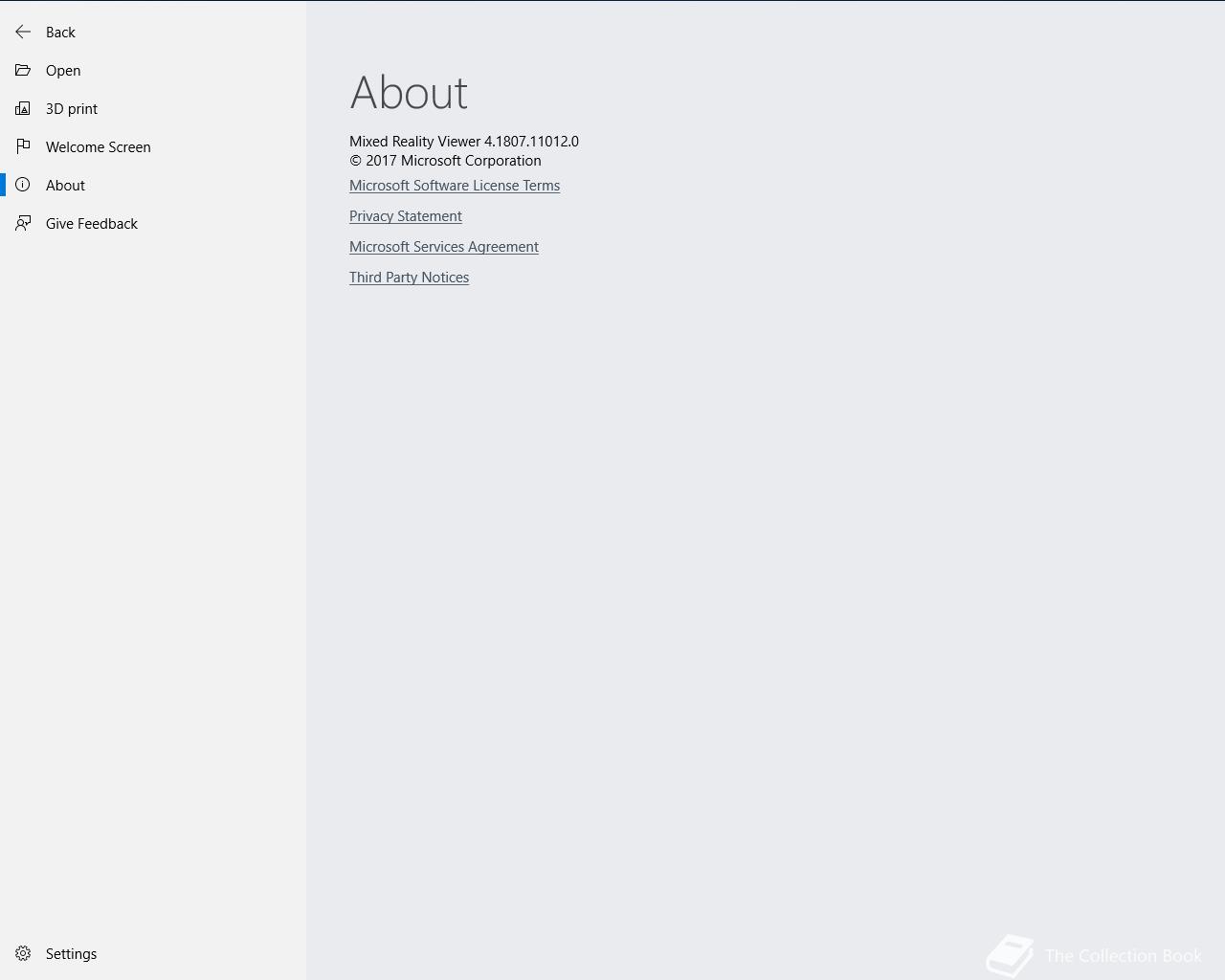
Task: Select Open in the sidebar
Action: (x=63, y=71)
